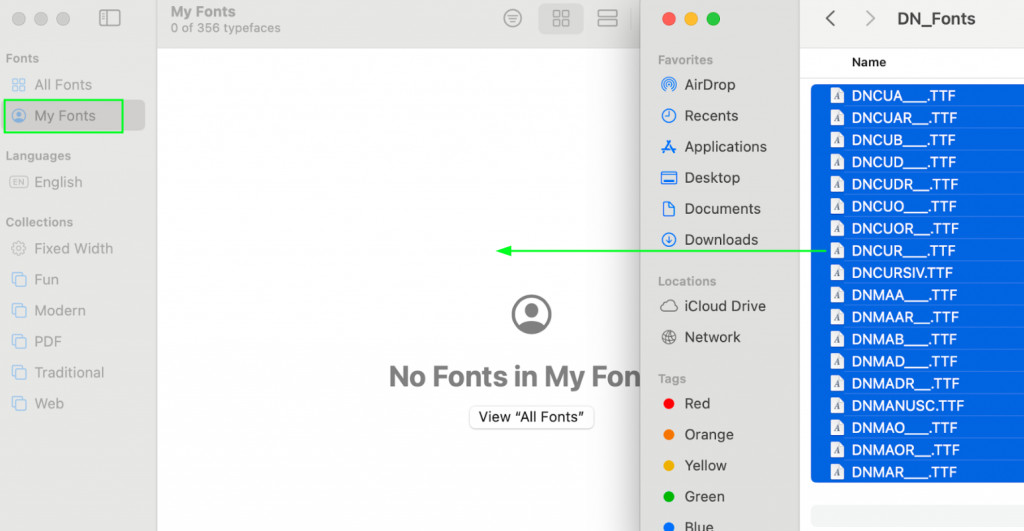Open the Fixed Width collection
Screen dimensions: 1024x531
(x=73, y=248)
